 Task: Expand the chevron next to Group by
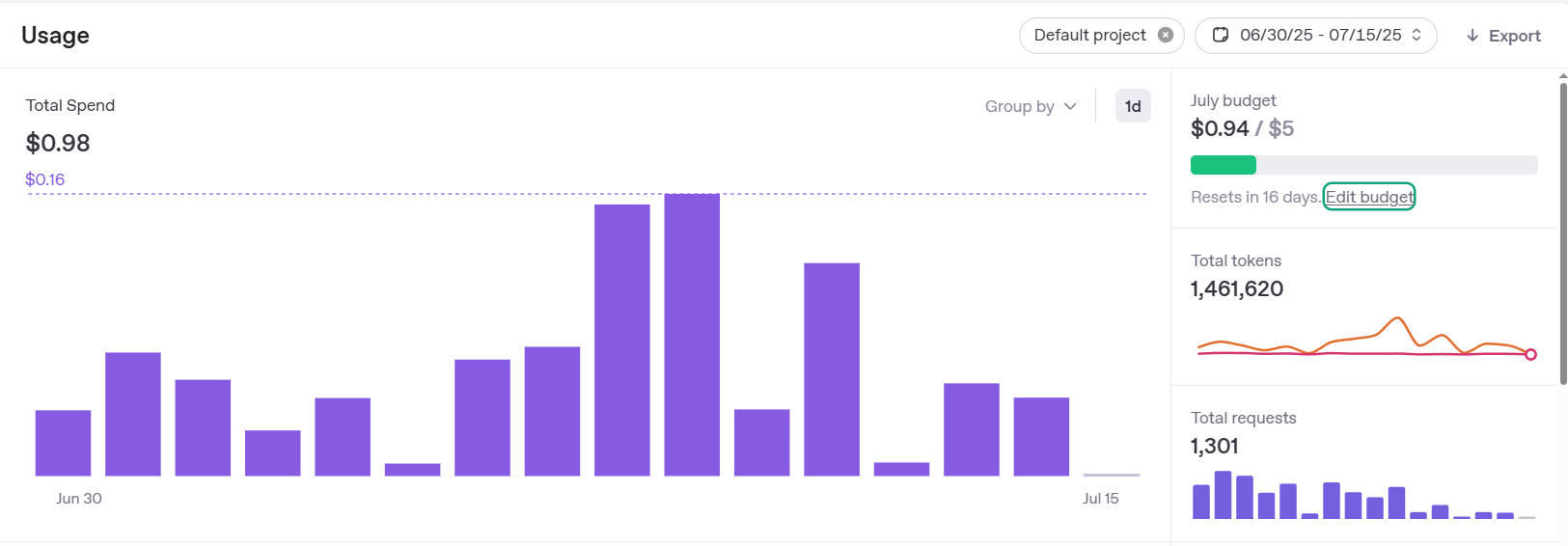(x=1070, y=106)
